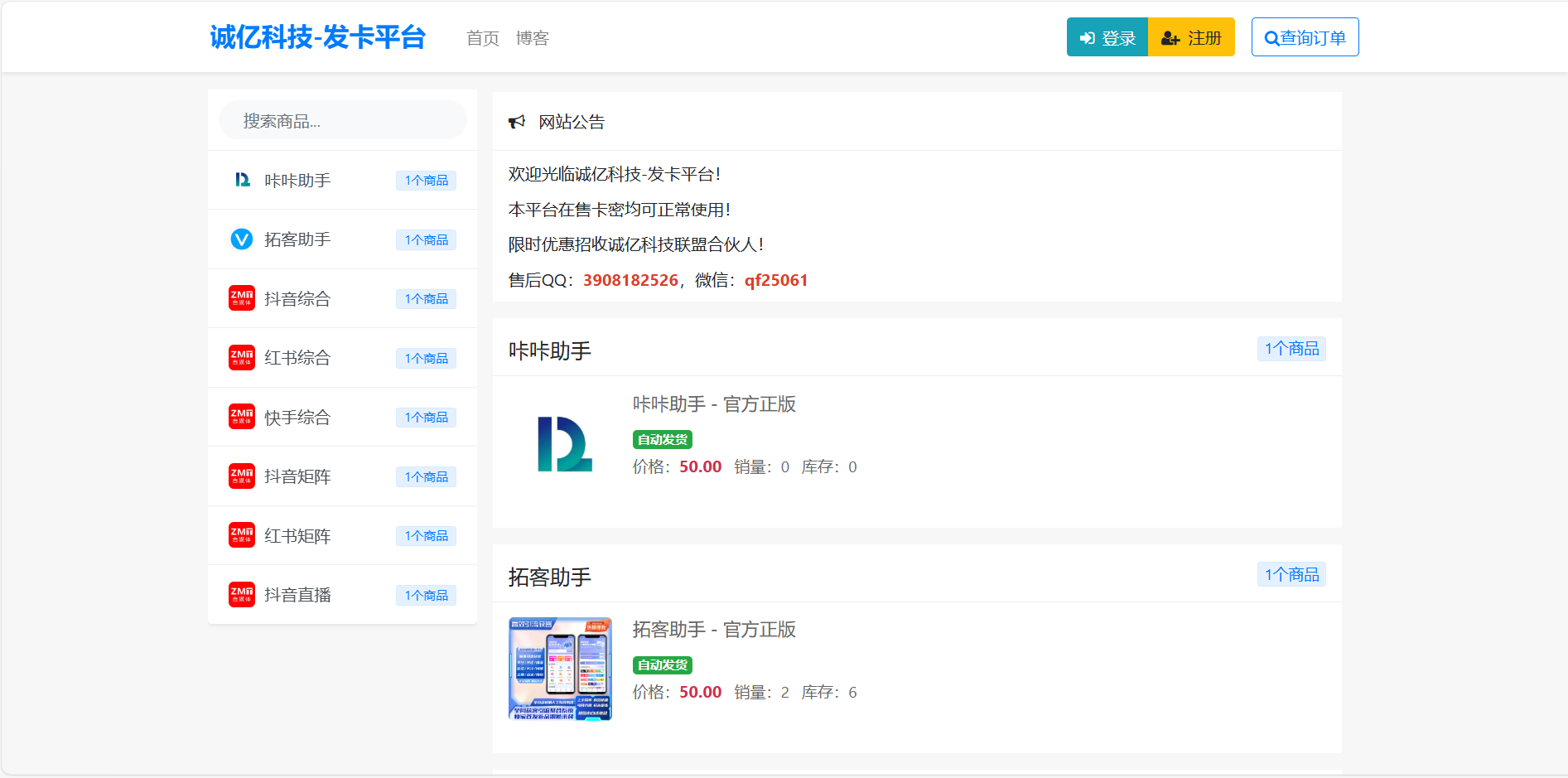This screenshot has height=778, width=1568.
Task: Click 本平台在售卡密均可正常使用! line
Action: pos(620,210)
